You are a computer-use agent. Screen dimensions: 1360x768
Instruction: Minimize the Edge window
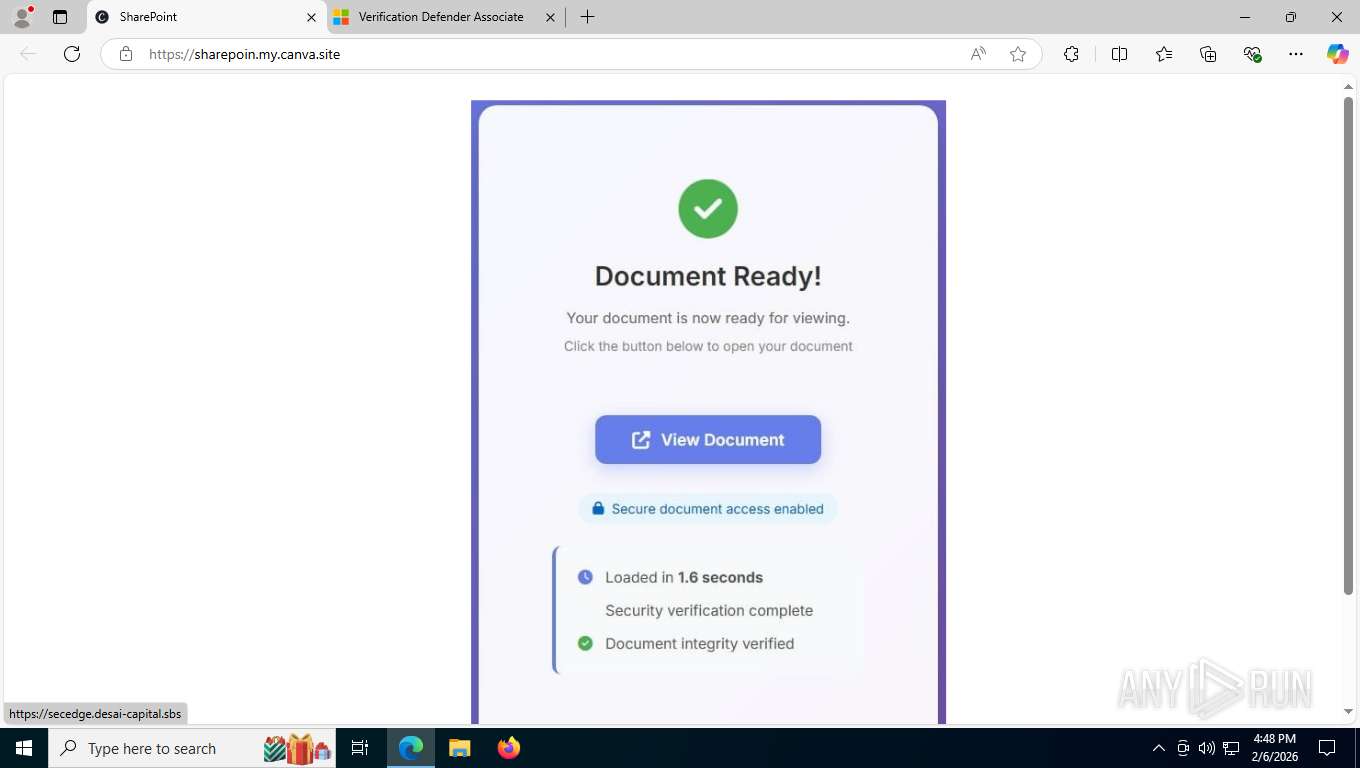coord(1245,17)
